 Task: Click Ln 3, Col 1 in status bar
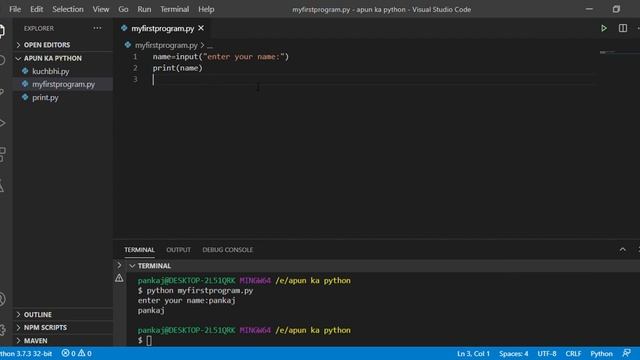(x=473, y=353)
